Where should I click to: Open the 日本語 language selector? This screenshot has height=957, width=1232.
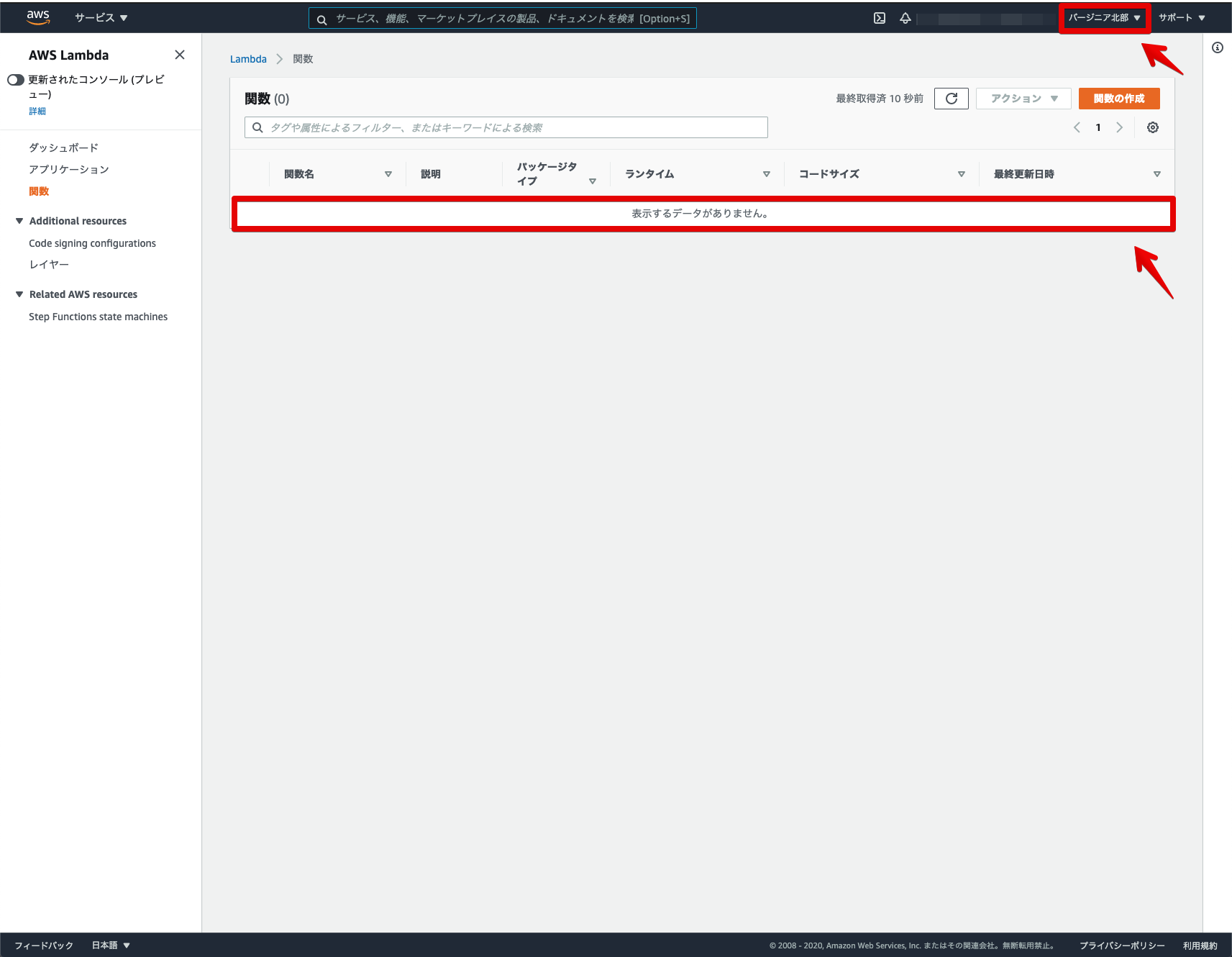pyautogui.click(x=111, y=945)
